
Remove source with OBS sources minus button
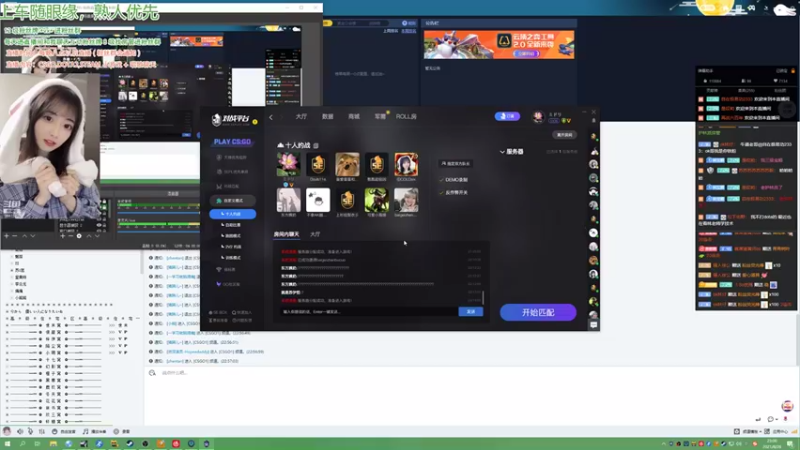[x=70, y=236]
